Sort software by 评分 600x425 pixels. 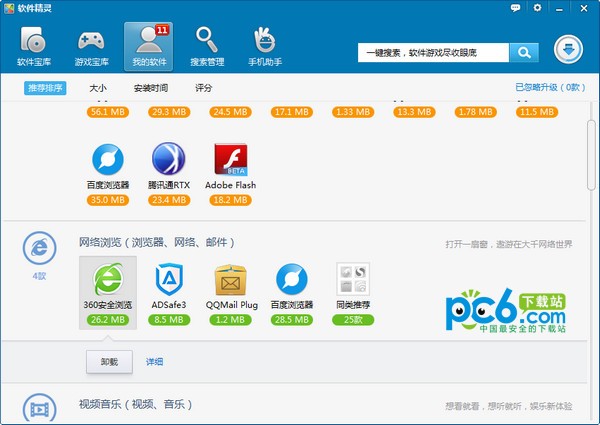tap(204, 88)
